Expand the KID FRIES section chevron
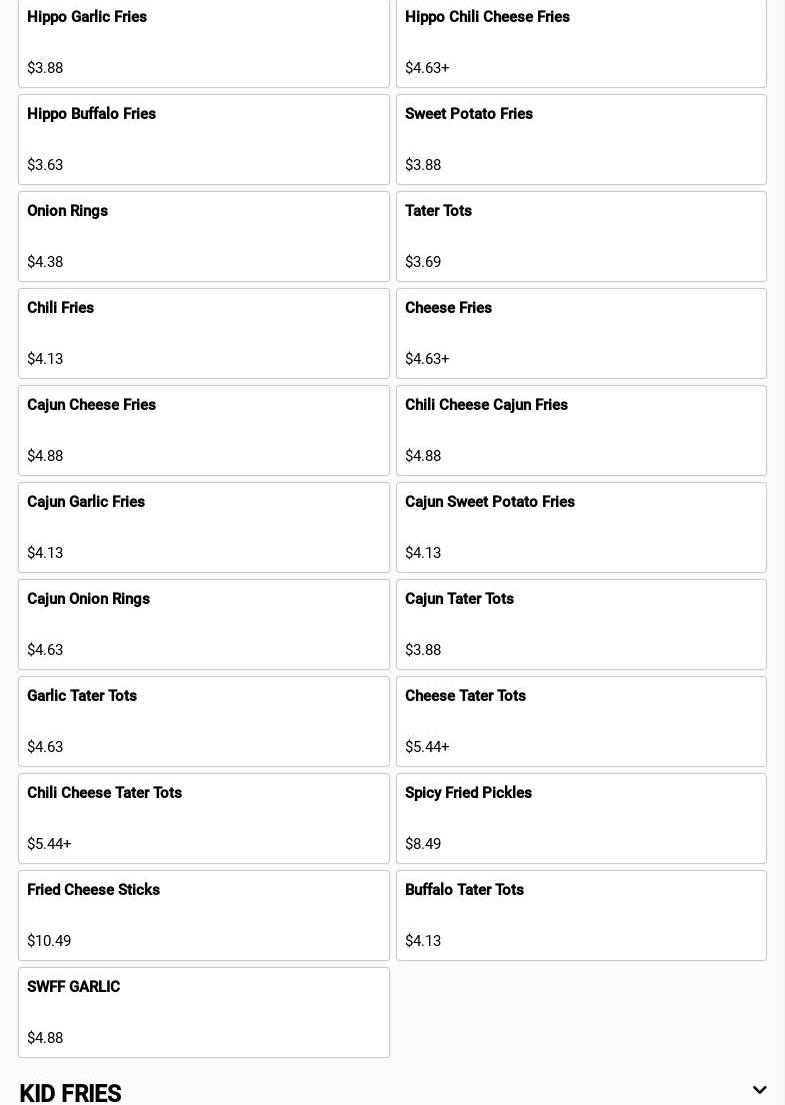Screen dimensions: 785x1105 [x=759, y=1090]
